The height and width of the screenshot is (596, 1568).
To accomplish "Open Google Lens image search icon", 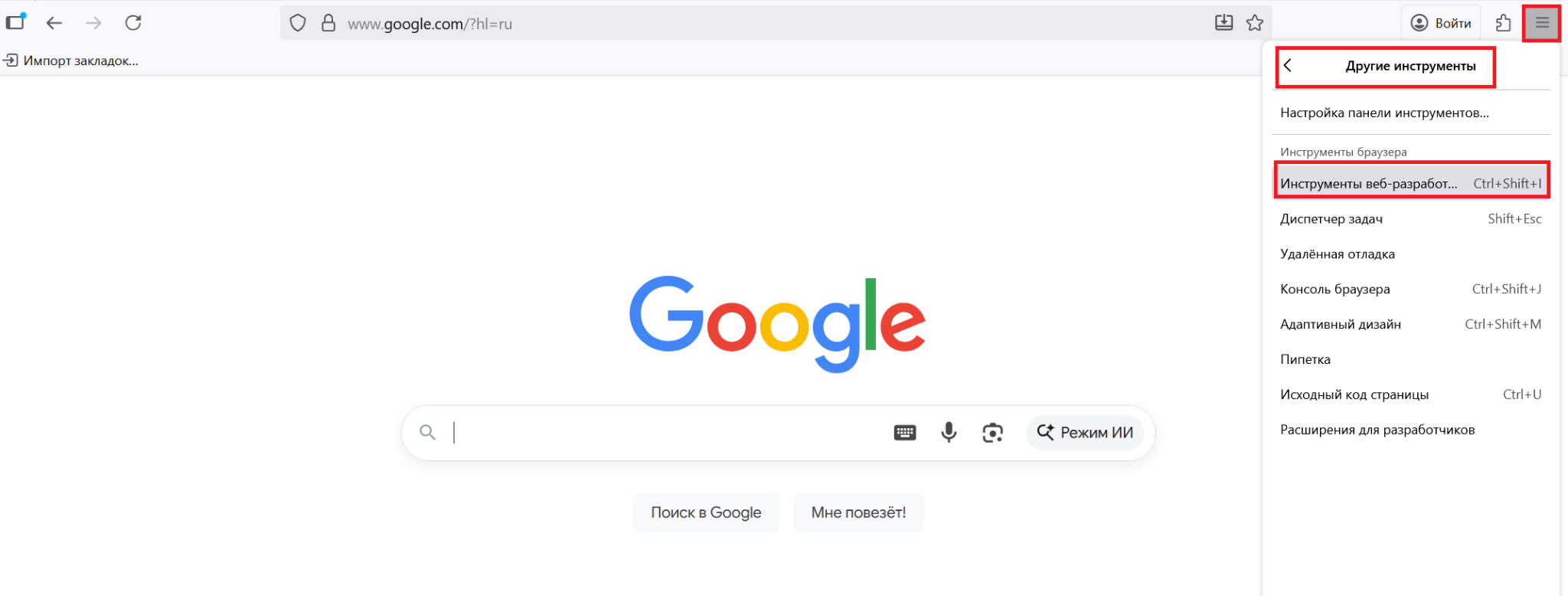I will (x=992, y=433).
